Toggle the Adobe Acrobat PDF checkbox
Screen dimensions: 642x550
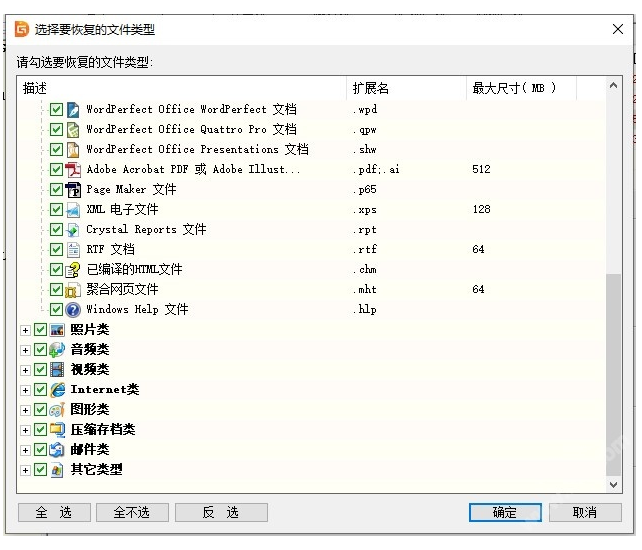click(x=56, y=170)
